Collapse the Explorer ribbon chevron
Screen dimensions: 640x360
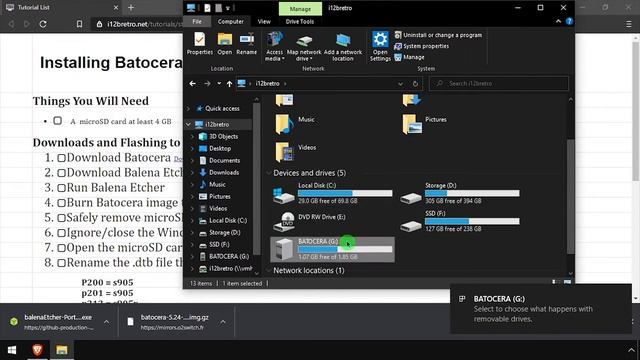click(558, 22)
